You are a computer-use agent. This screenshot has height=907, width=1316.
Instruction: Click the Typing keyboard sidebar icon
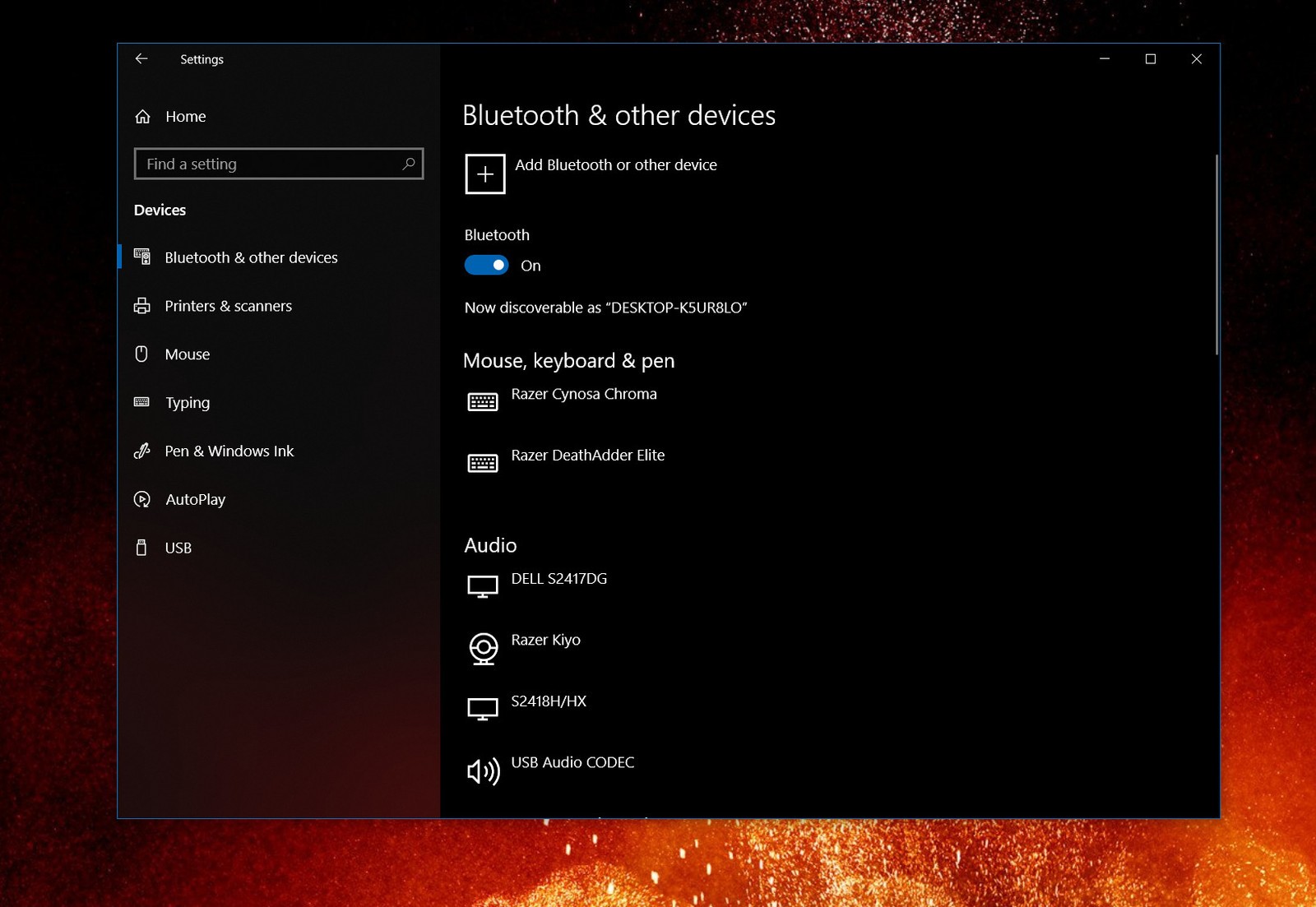coord(141,402)
